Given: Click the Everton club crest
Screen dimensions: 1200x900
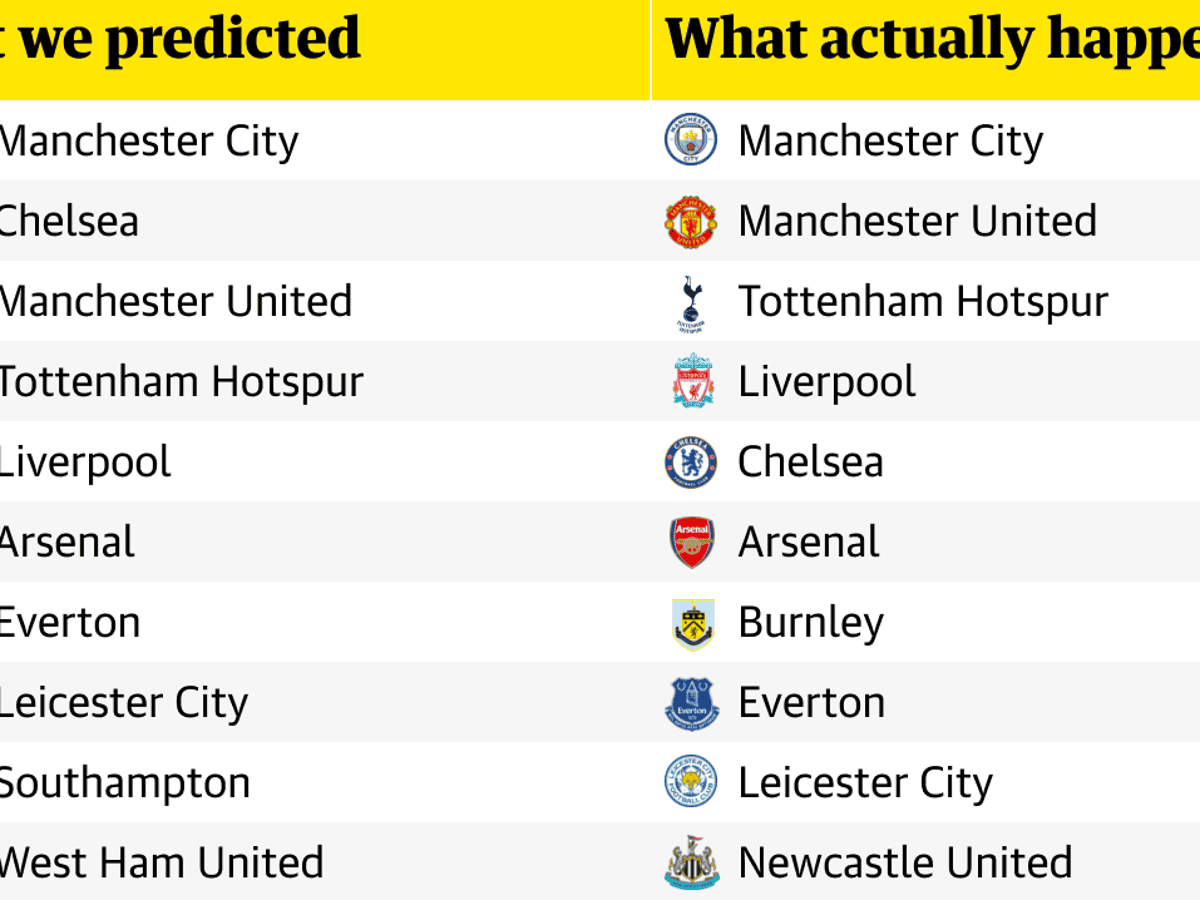Looking at the screenshot, I should pos(691,703).
